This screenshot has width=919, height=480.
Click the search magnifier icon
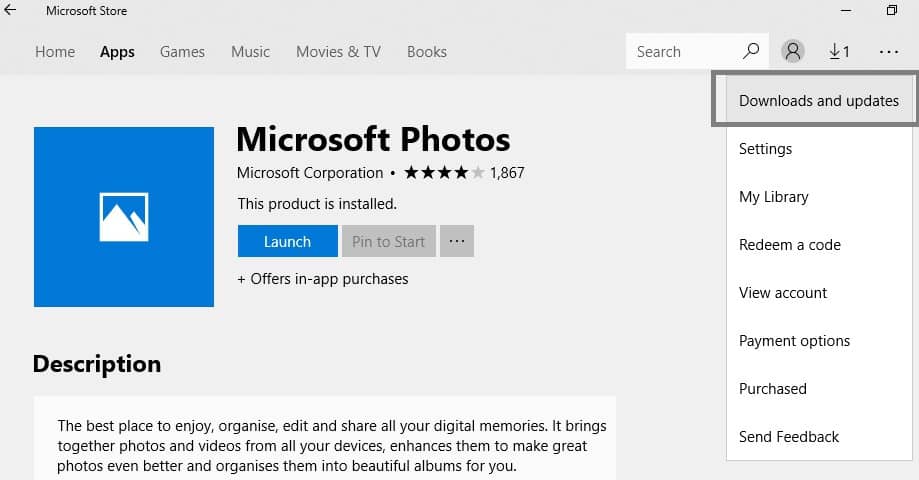pos(751,51)
